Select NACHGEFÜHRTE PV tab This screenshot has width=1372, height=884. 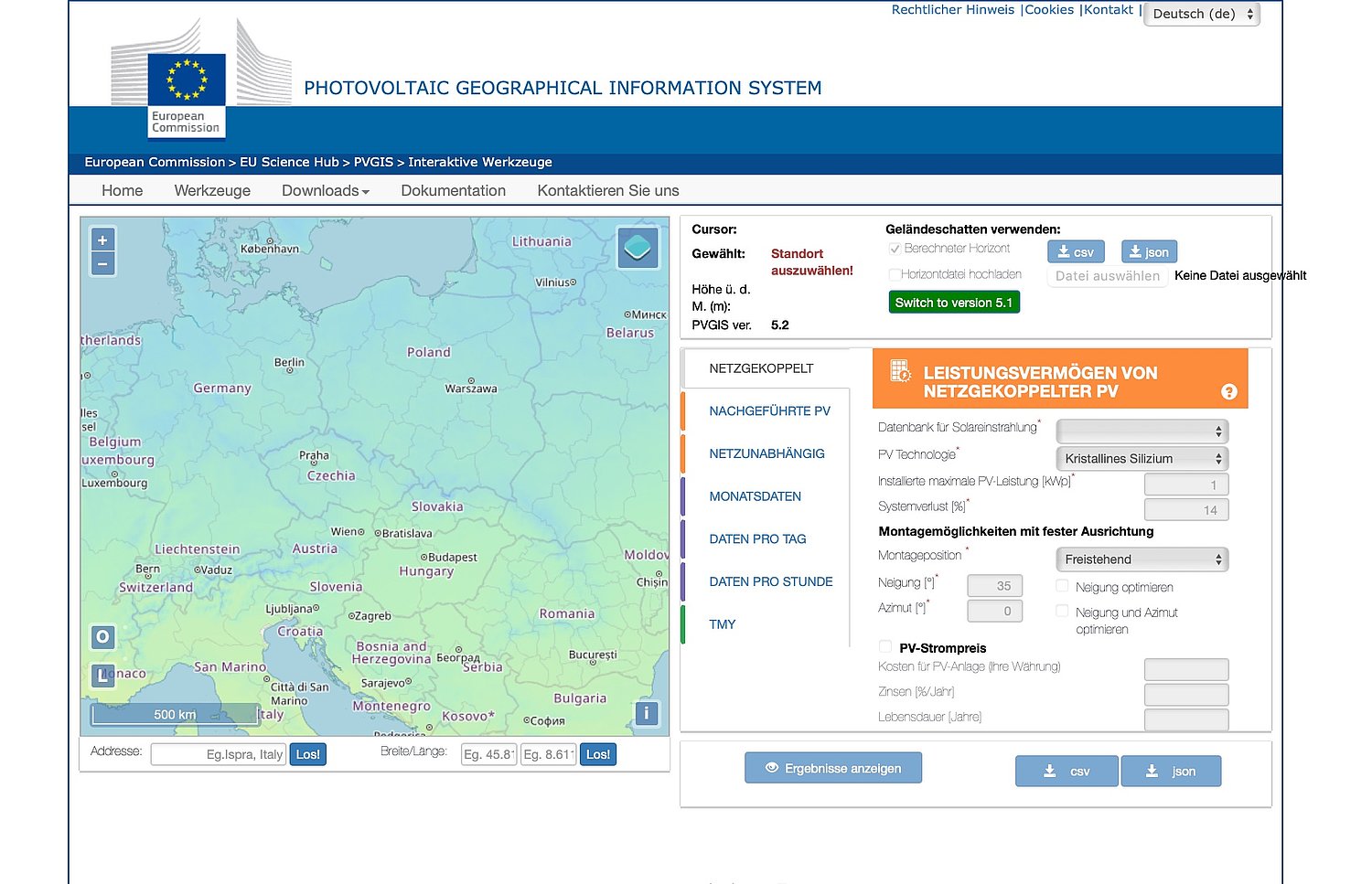(x=769, y=410)
